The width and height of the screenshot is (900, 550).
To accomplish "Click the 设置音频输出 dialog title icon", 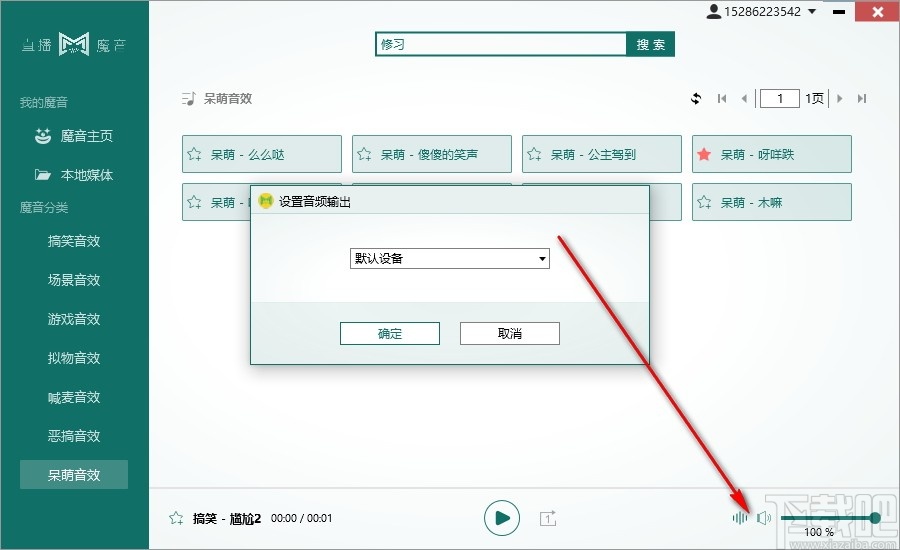I will 266,201.
